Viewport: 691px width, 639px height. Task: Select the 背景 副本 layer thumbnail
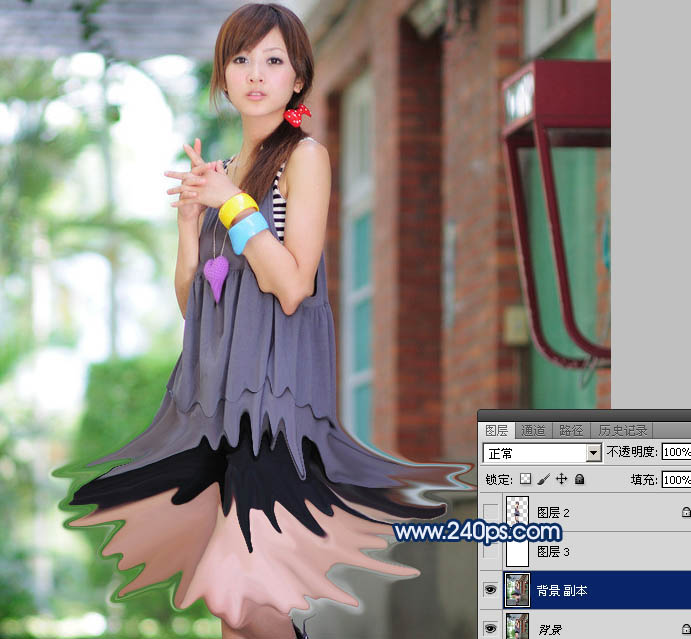click(x=517, y=590)
